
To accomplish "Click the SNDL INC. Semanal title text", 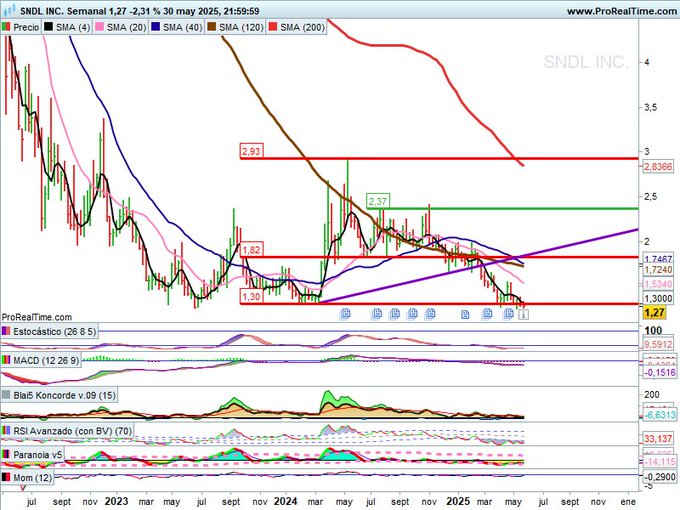I will click(x=63, y=11).
